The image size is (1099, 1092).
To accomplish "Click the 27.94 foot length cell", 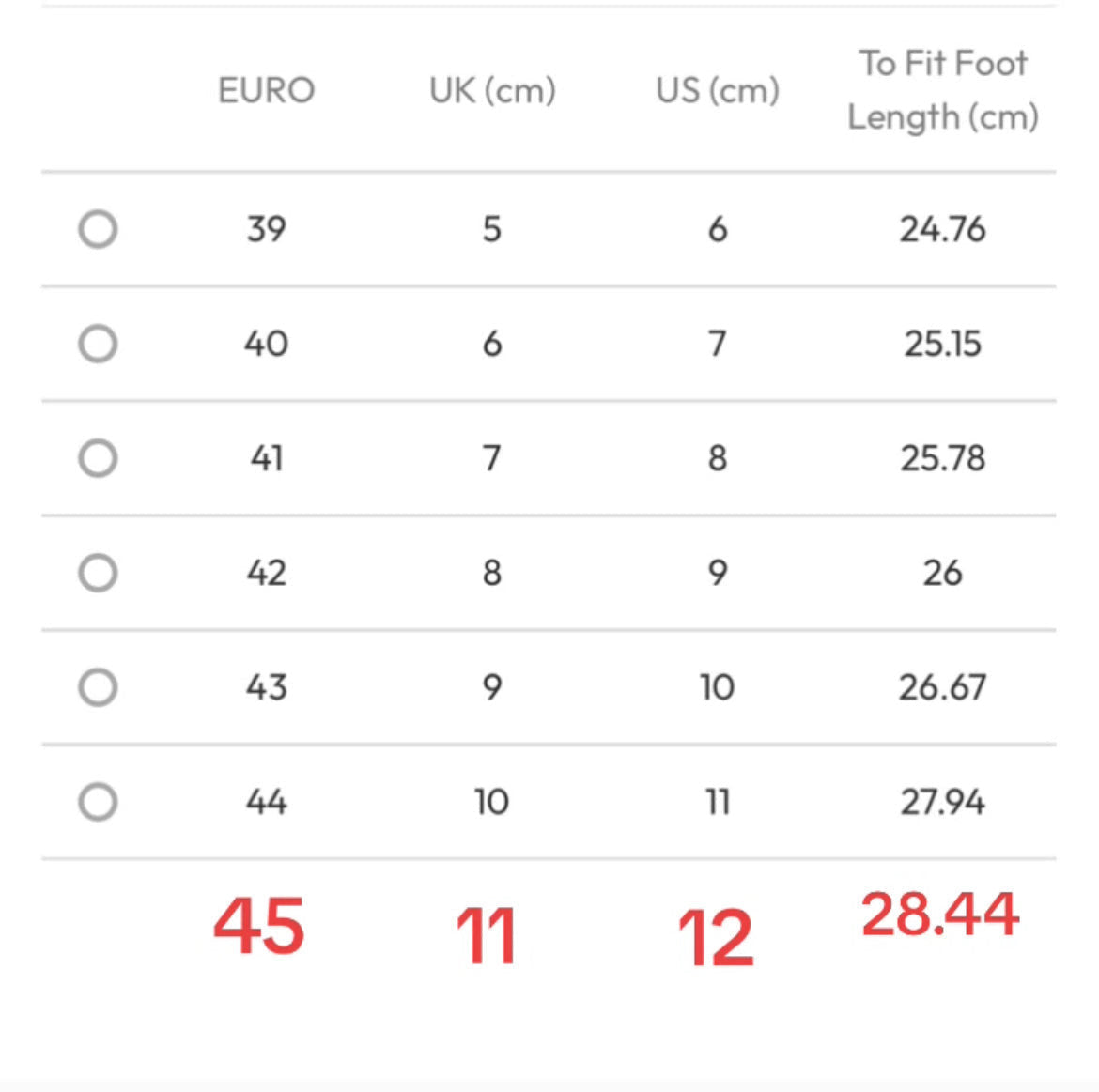I will tap(943, 802).
